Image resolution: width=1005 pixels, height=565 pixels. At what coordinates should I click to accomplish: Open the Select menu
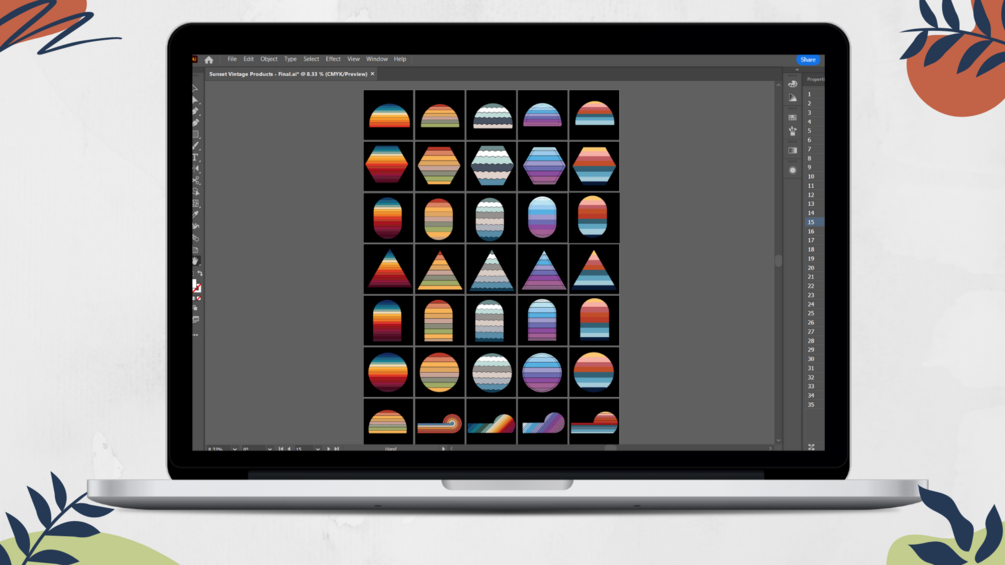point(311,59)
